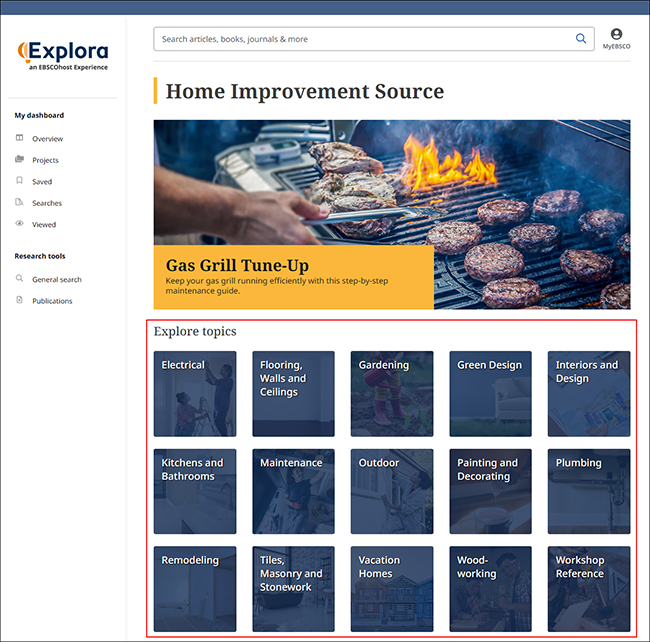
Task: Select the Electrical topic tile
Action: (195, 394)
